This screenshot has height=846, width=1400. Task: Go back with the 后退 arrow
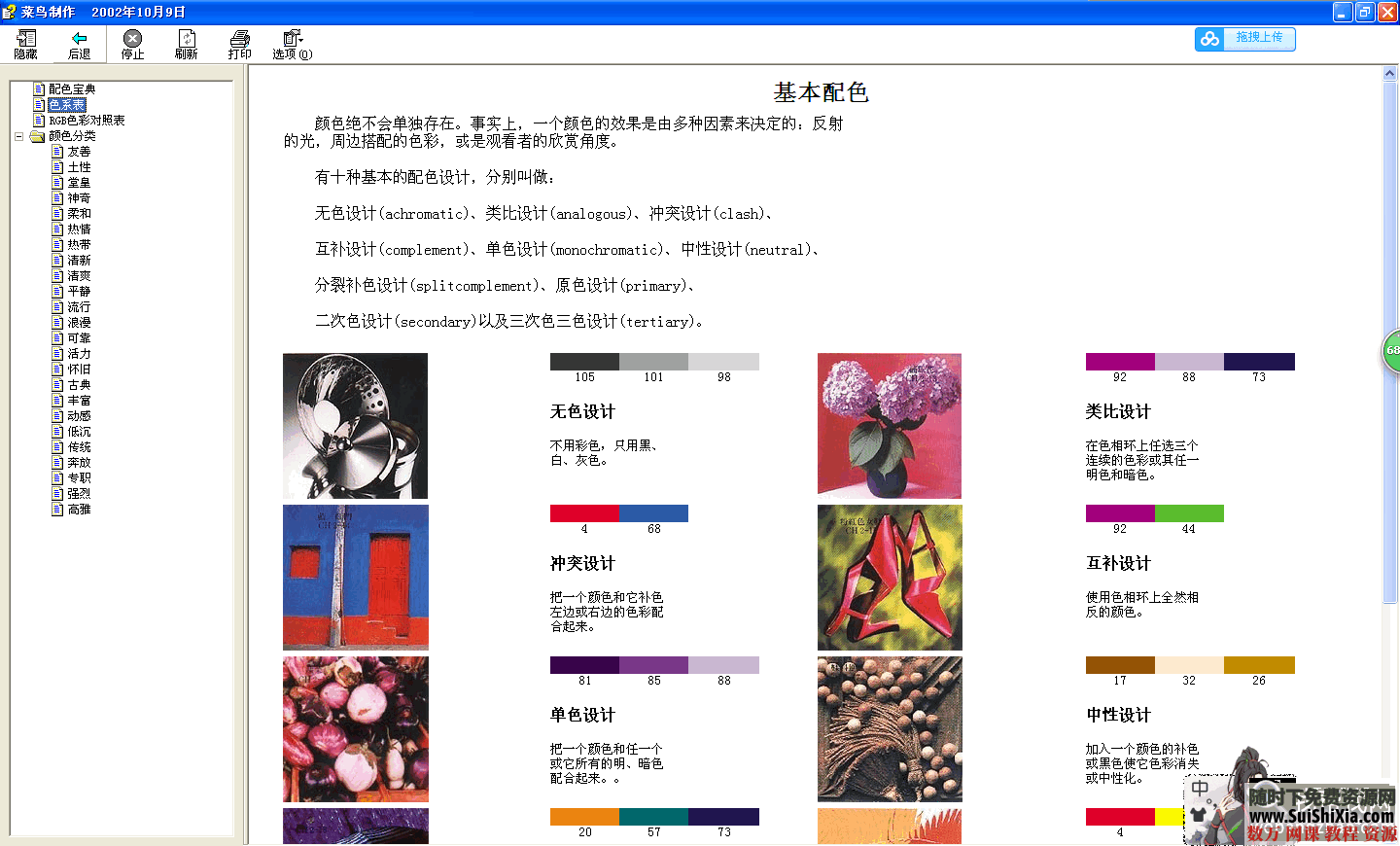coord(79,44)
